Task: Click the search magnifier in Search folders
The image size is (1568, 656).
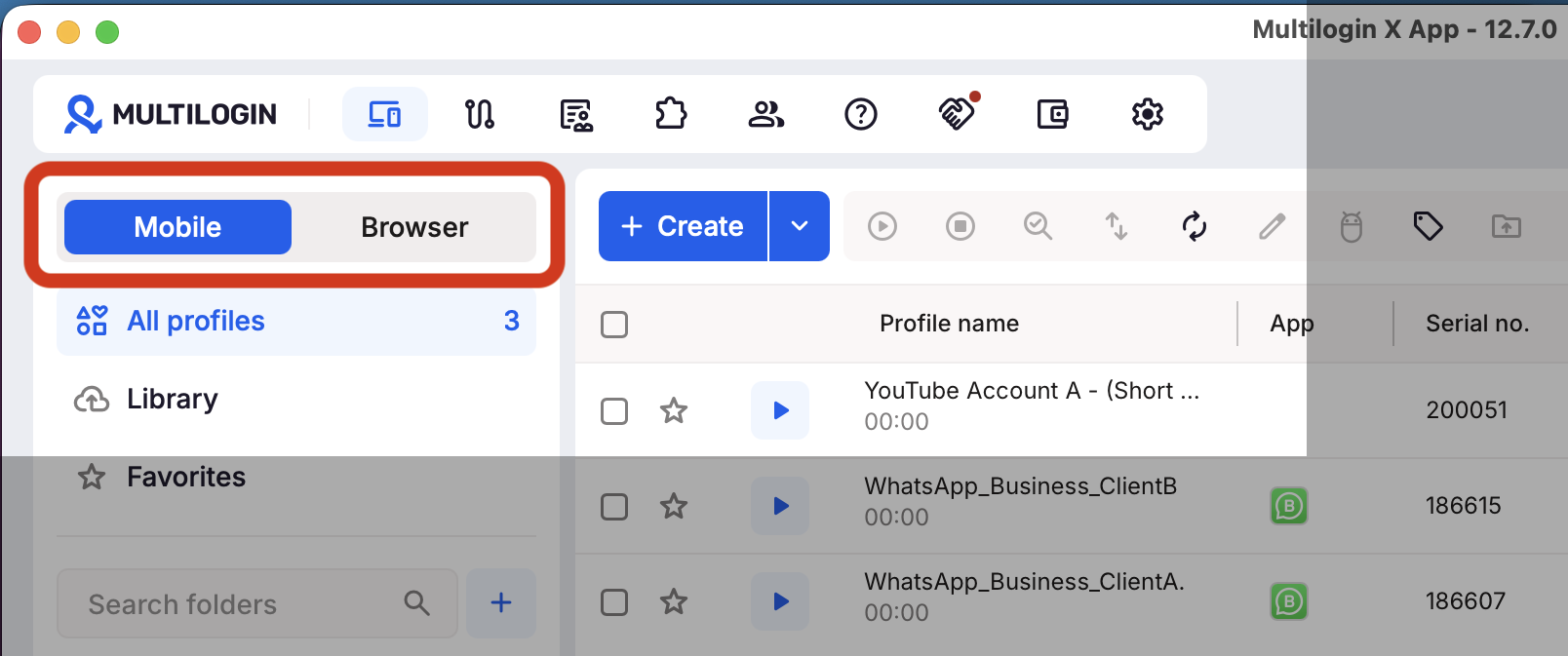Action: (x=417, y=603)
